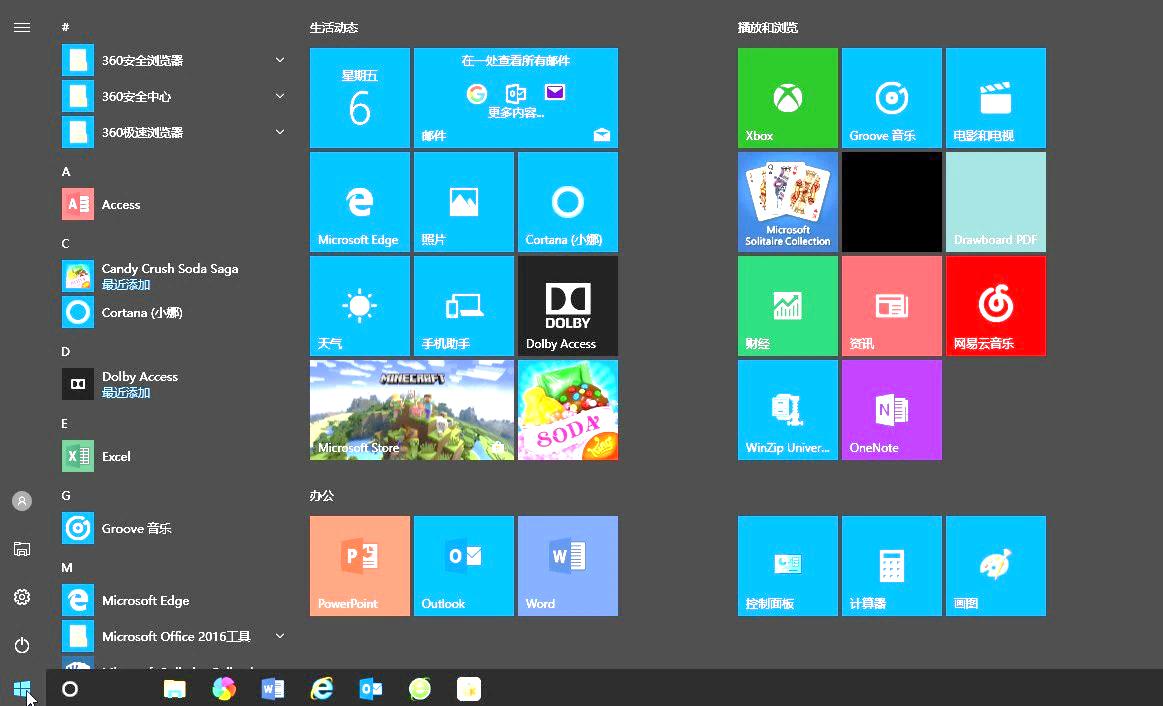Expand the 360安全浏览器 app entry
The width and height of the screenshot is (1163, 706).
point(280,60)
